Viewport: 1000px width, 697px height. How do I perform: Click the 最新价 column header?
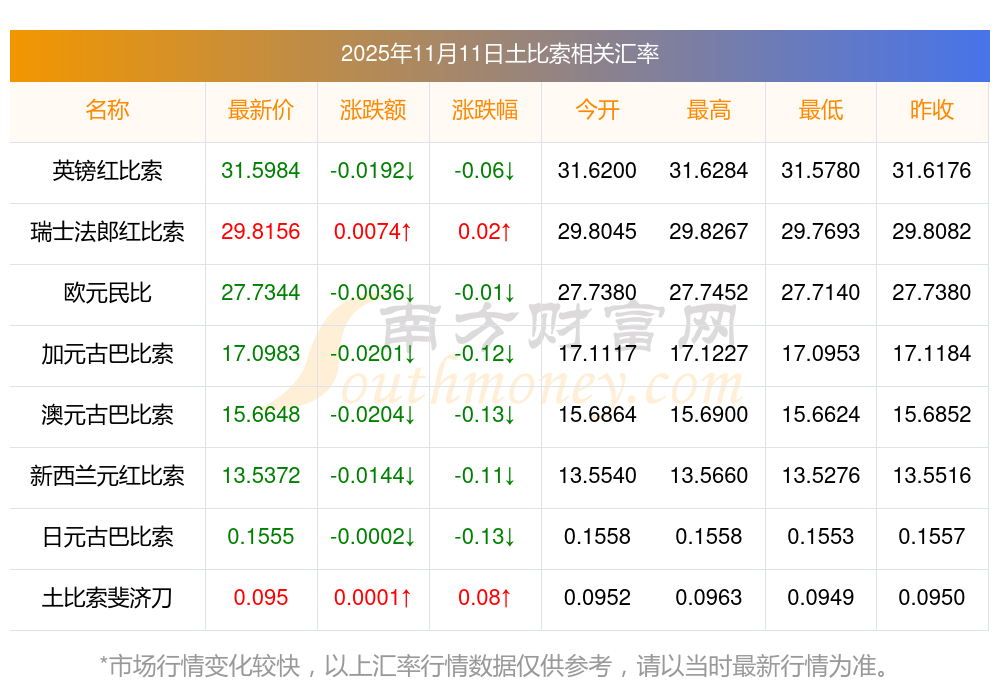[260, 110]
